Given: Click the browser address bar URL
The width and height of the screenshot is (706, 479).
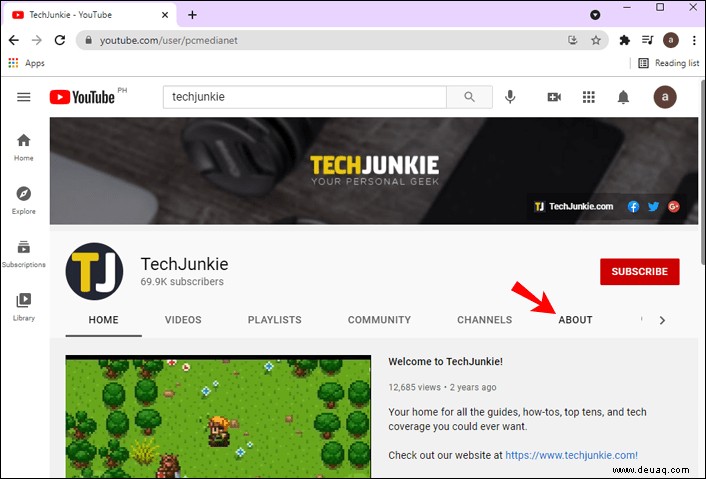Looking at the screenshot, I should click(x=169, y=41).
